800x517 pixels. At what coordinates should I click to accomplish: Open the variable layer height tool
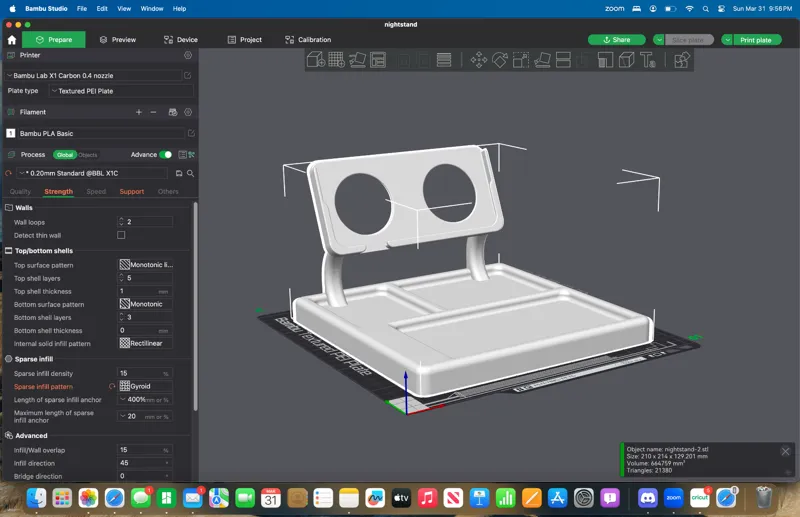pyautogui.click(x=444, y=60)
